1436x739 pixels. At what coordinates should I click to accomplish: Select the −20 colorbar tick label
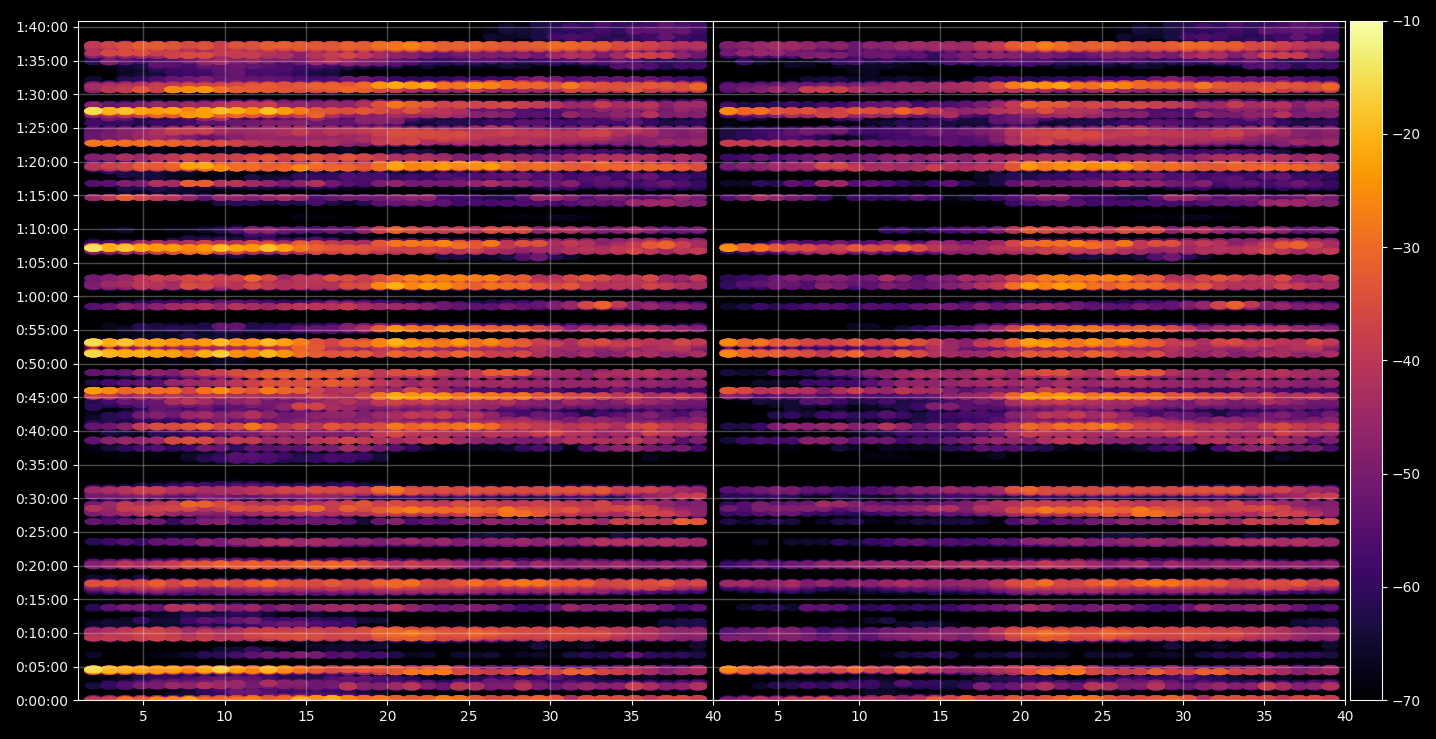[x=1406, y=135]
